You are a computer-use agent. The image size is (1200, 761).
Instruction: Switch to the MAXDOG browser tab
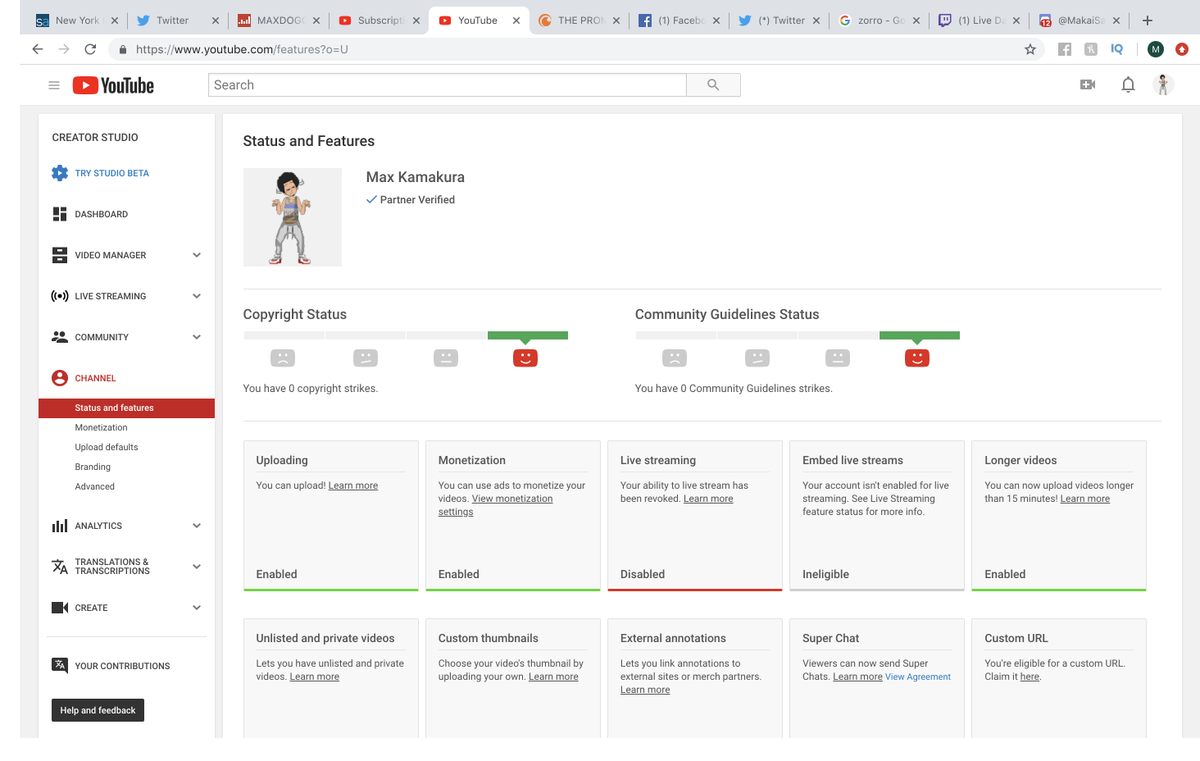tap(278, 20)
